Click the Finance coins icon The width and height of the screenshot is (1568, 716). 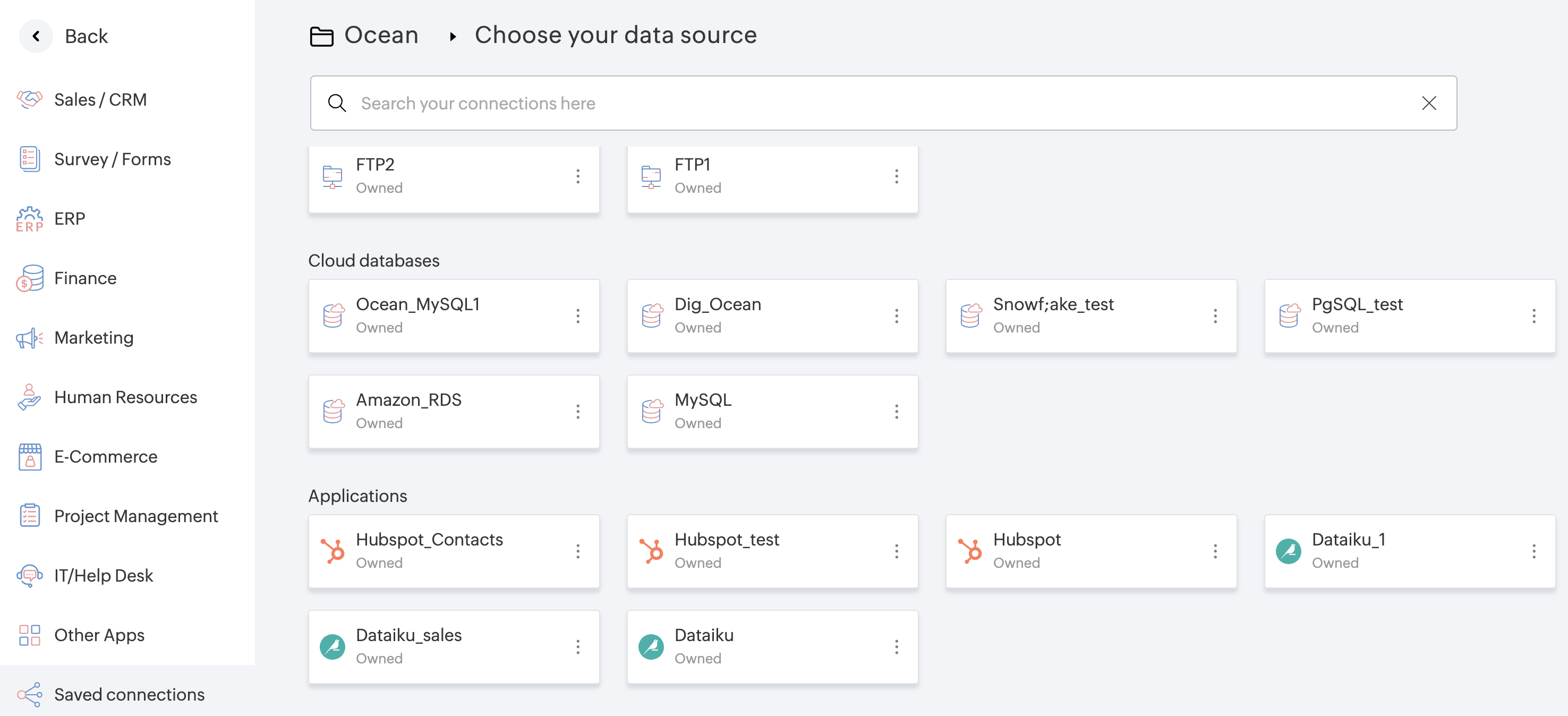pos(29,278)
